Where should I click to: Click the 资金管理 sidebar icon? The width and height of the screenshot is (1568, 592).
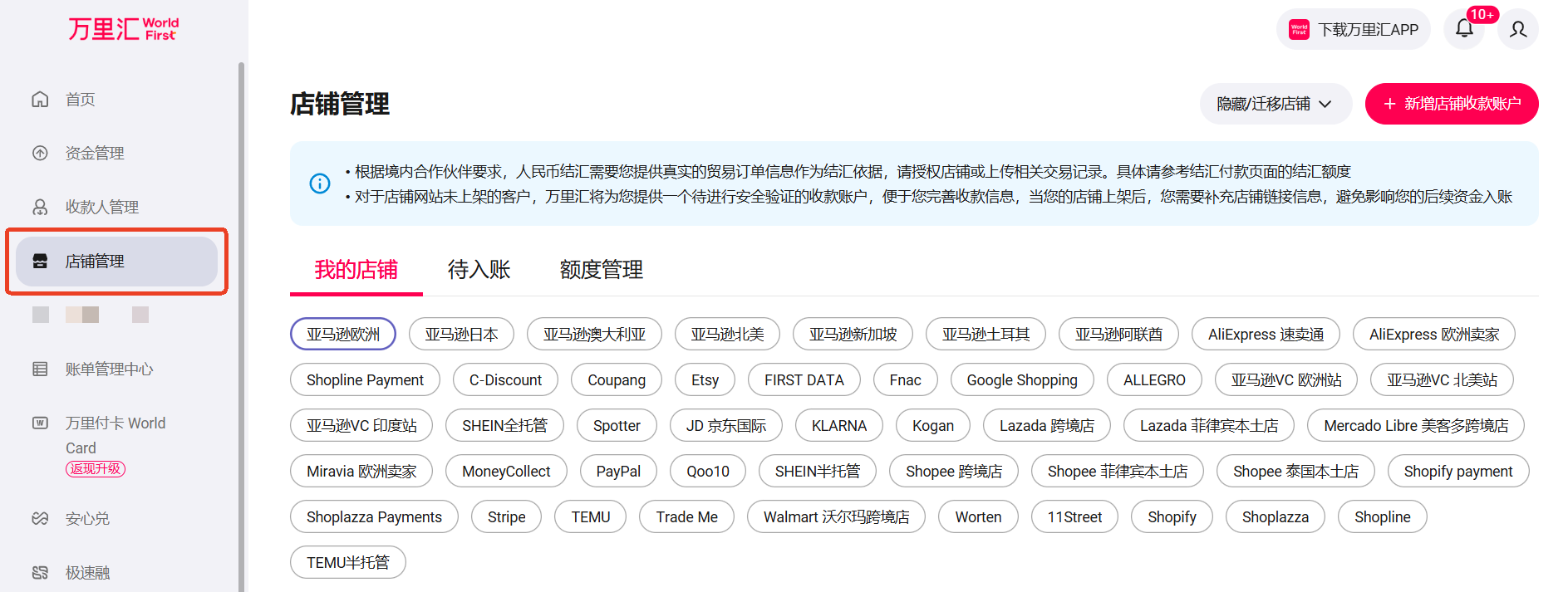click(40, 153)
